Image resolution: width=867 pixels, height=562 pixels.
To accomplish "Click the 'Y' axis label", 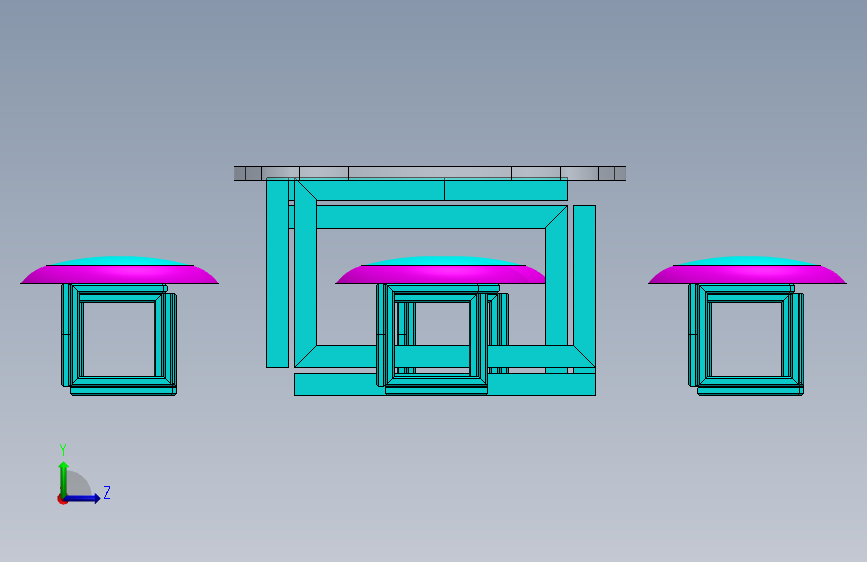I will [x=63, y=449].
